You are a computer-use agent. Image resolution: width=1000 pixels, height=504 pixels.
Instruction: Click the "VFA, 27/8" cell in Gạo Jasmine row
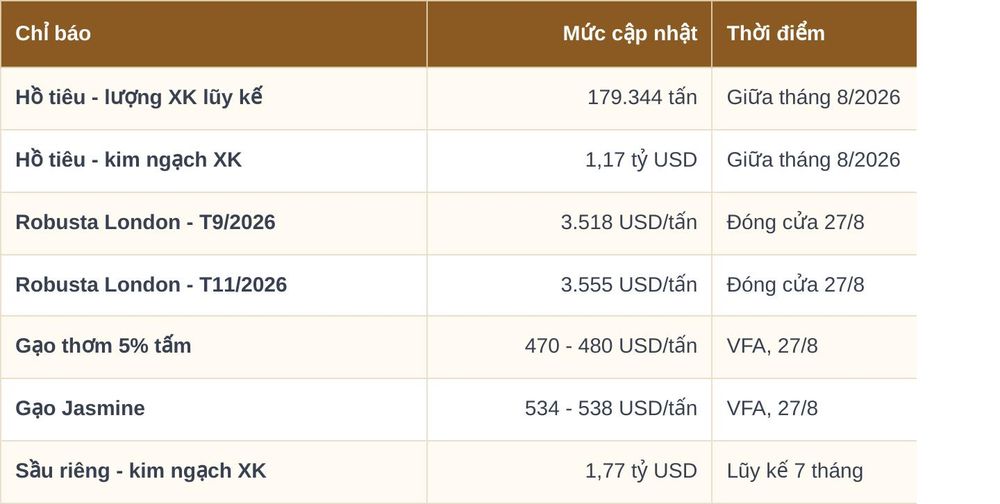tap(772, 408)
